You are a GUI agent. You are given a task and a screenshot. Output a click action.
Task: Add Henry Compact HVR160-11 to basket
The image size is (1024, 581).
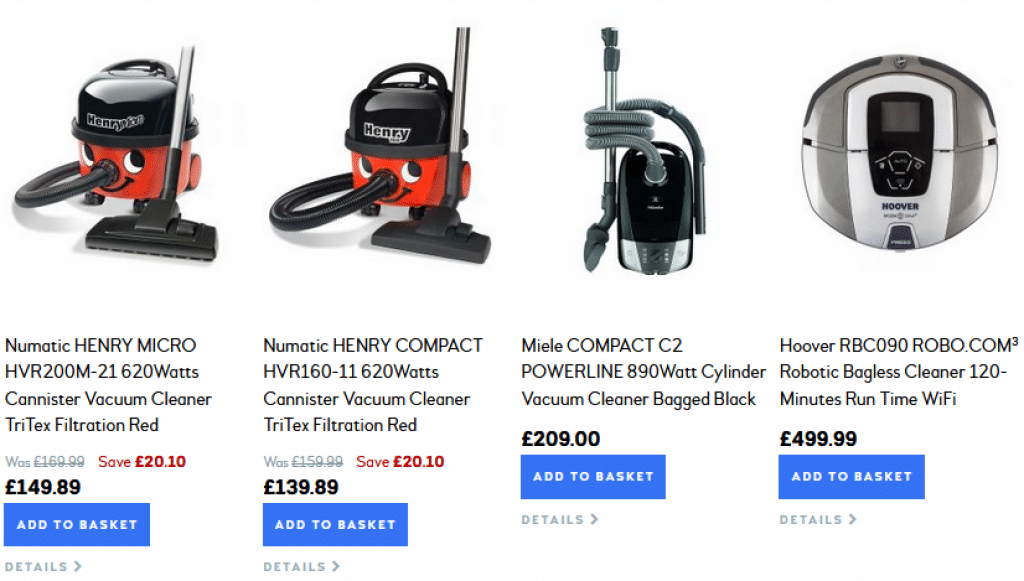pos(335,524)
